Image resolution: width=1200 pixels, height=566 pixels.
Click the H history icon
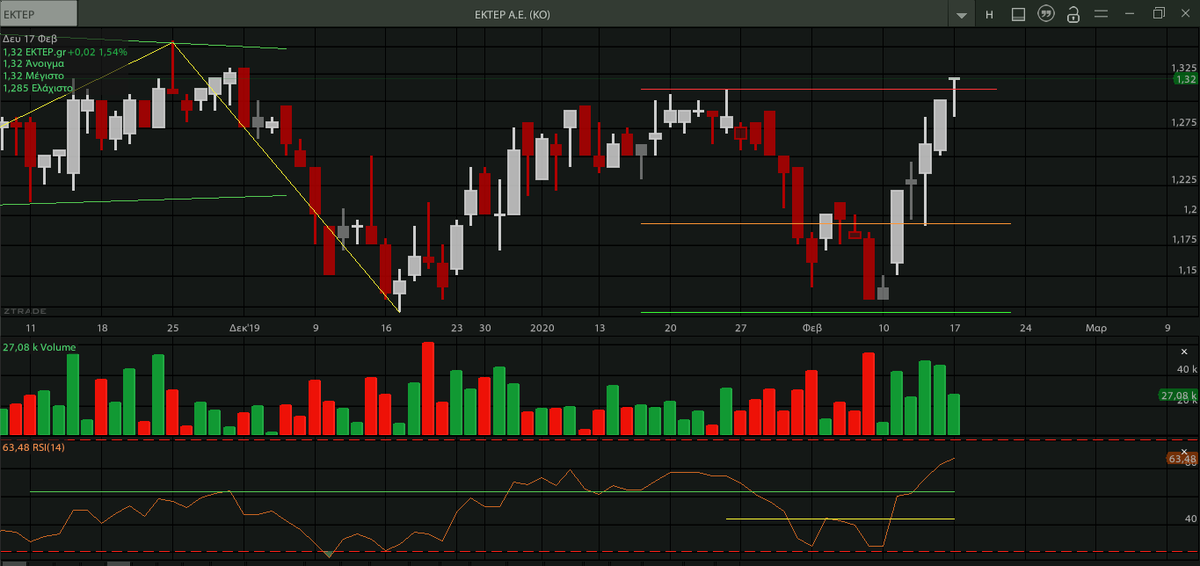coord(989,15)
